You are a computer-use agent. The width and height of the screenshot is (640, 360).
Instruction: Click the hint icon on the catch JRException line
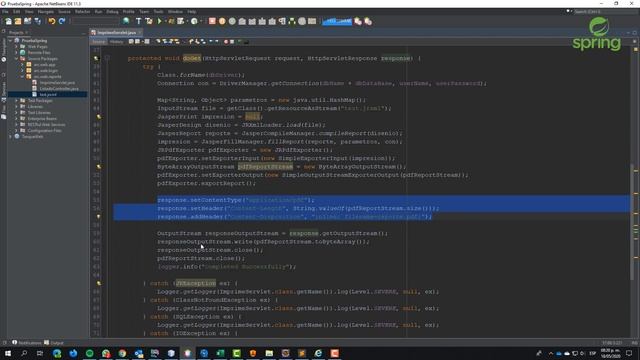(x=99, y=283)
